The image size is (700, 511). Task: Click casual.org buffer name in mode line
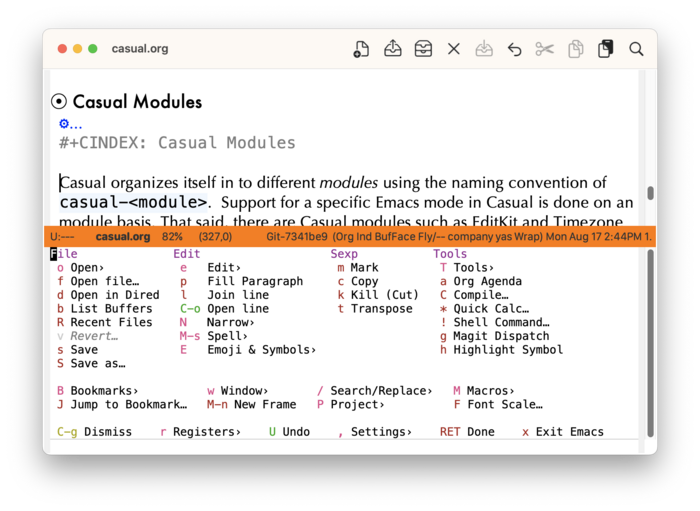pyautogui.click(x=123, y=237)
